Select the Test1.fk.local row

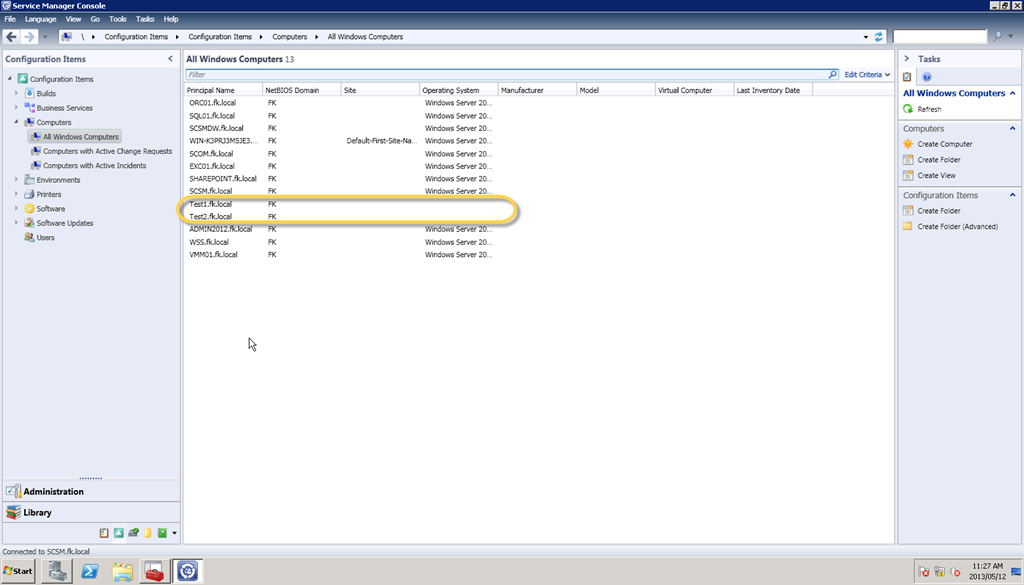click(211, 204)
